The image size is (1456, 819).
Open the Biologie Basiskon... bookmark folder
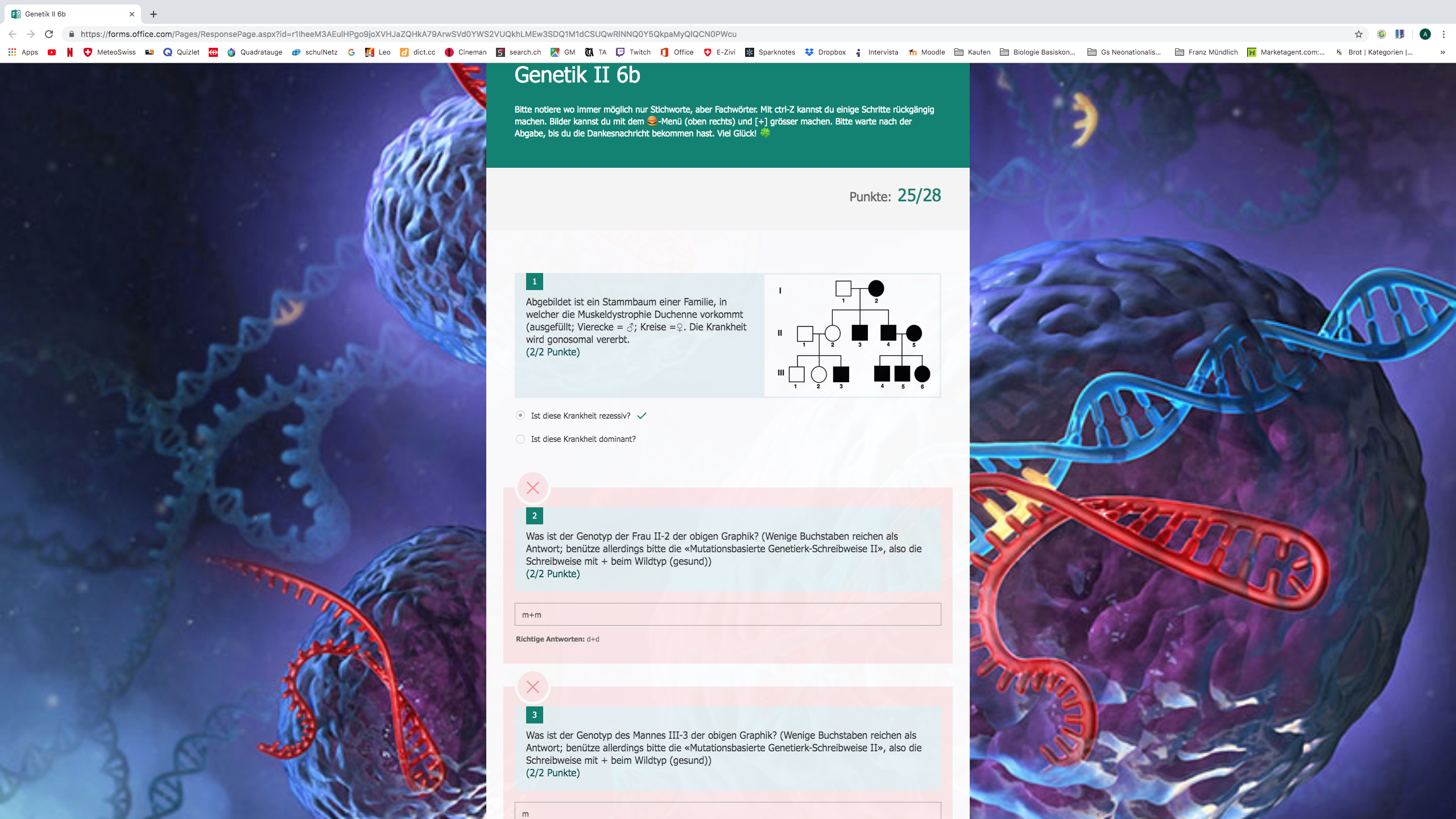point(1037,52)
